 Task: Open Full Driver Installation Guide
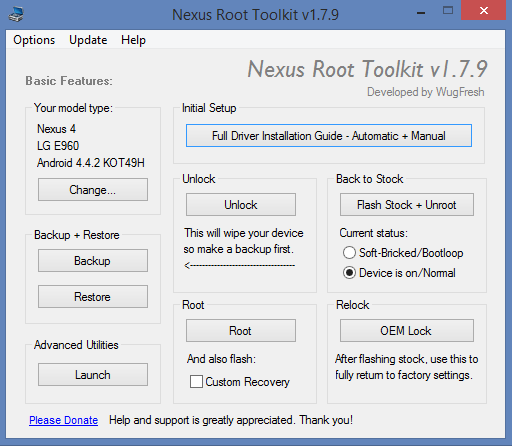(x=329, y=136)
